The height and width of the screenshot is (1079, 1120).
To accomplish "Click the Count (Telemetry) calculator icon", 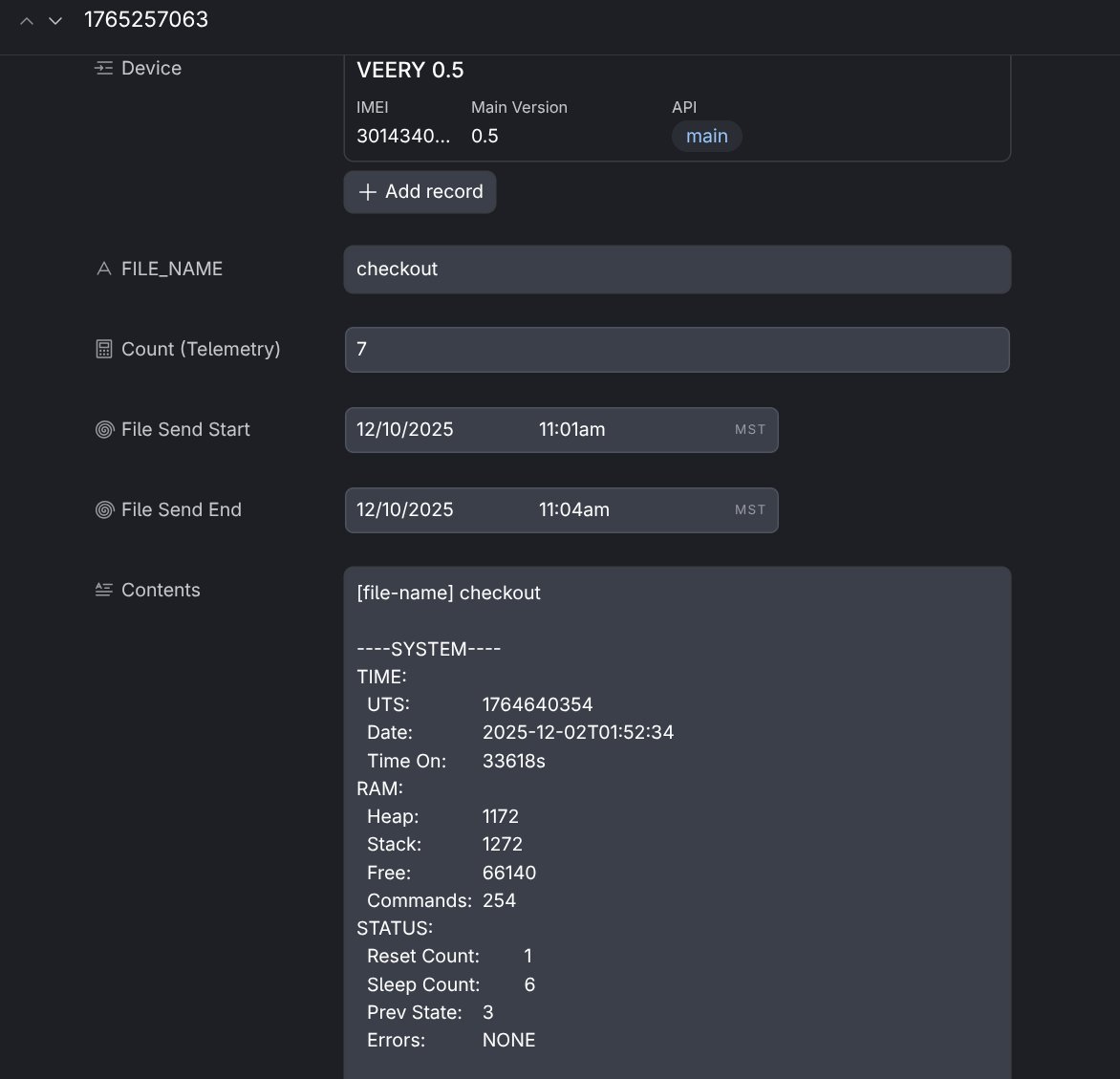I will click(x=104, y=349).
